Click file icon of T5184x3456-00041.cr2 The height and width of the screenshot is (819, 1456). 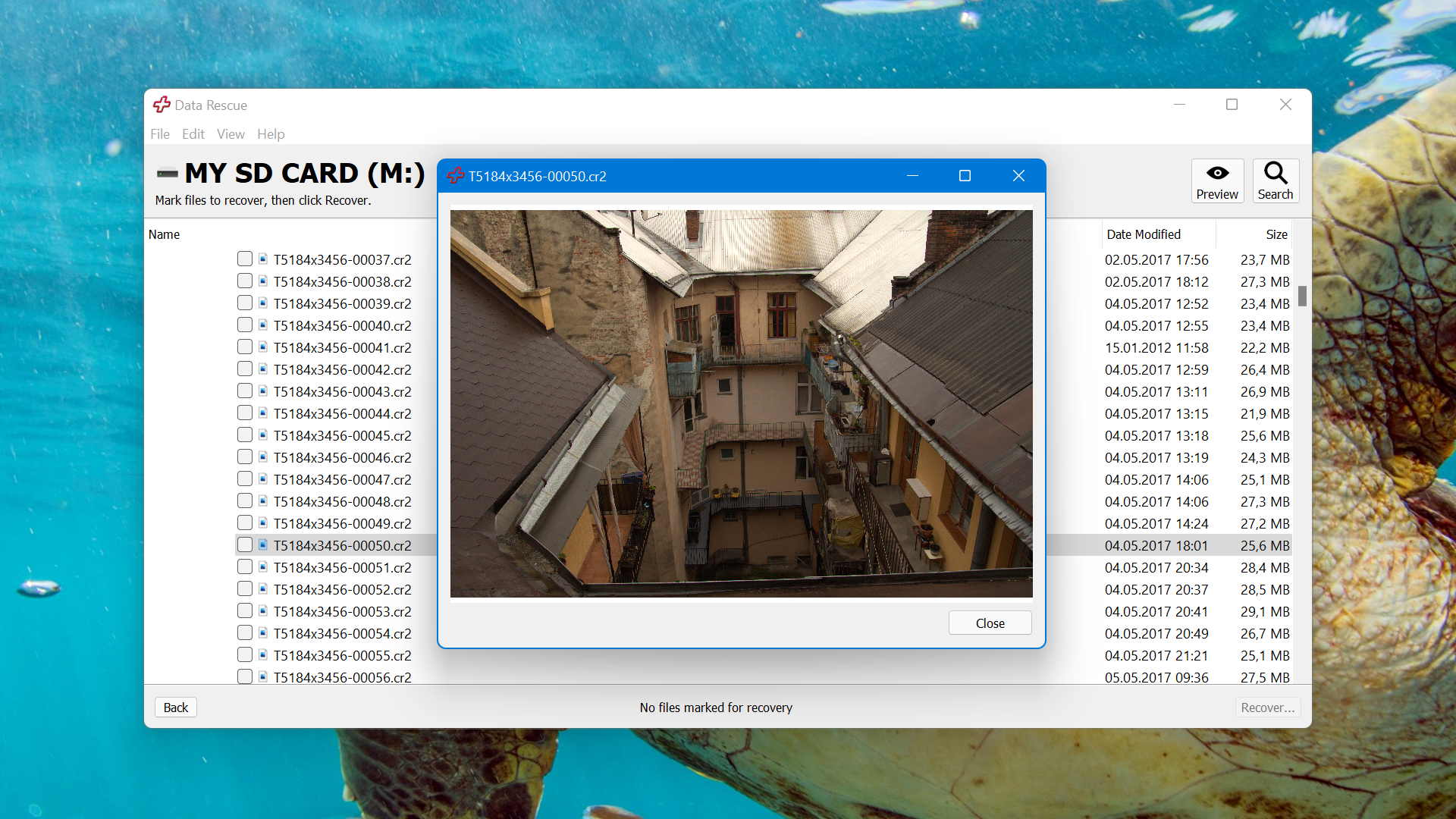[x=263, y=347]
